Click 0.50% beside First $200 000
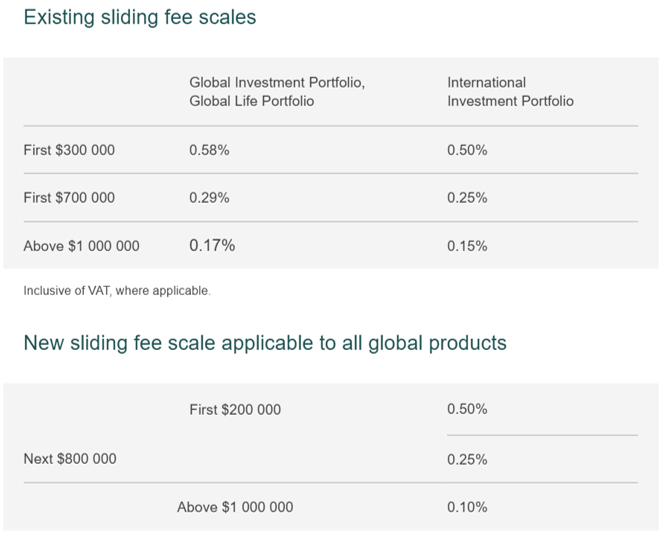This screenshot has height=544, width=672. (467, 409)
